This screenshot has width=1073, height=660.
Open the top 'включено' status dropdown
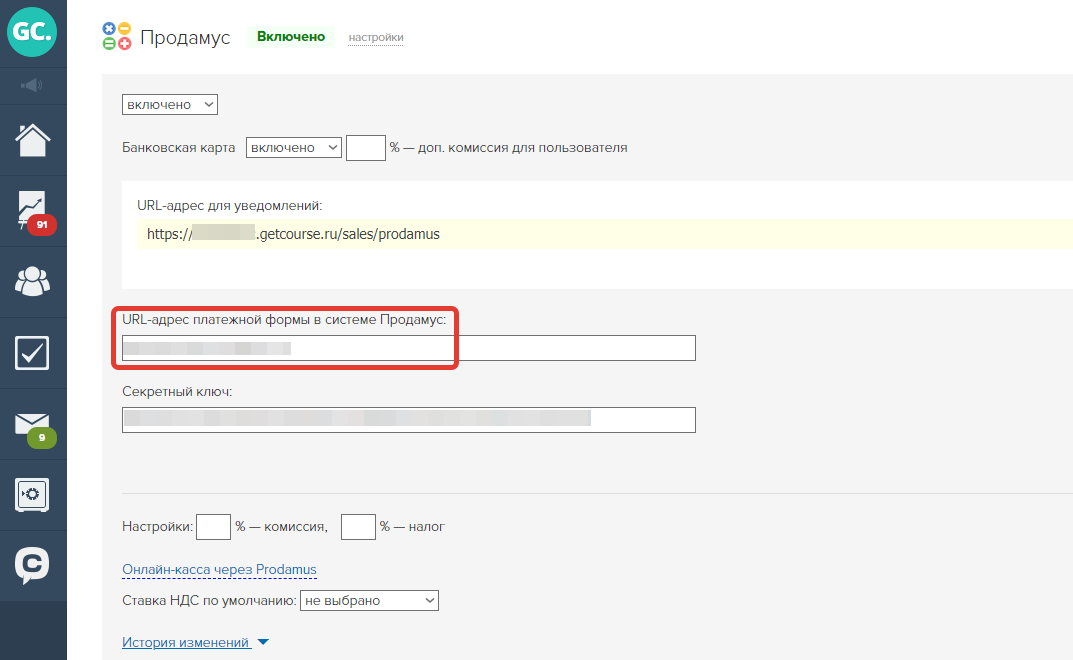(170, 105)
